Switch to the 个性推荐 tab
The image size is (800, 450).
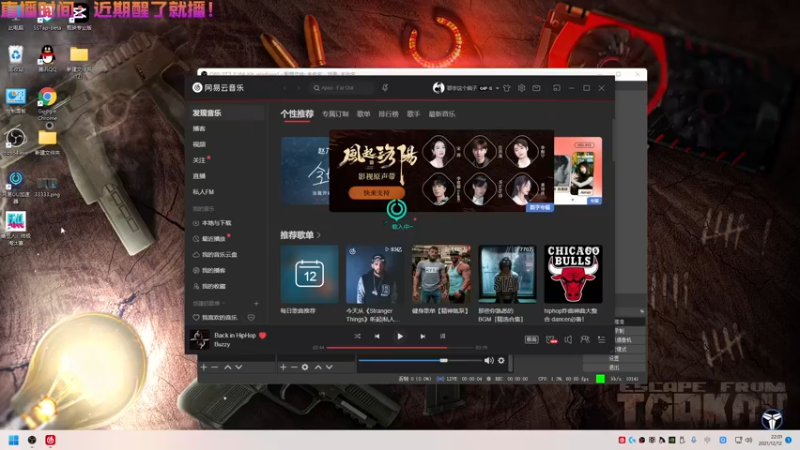(297, 114)
